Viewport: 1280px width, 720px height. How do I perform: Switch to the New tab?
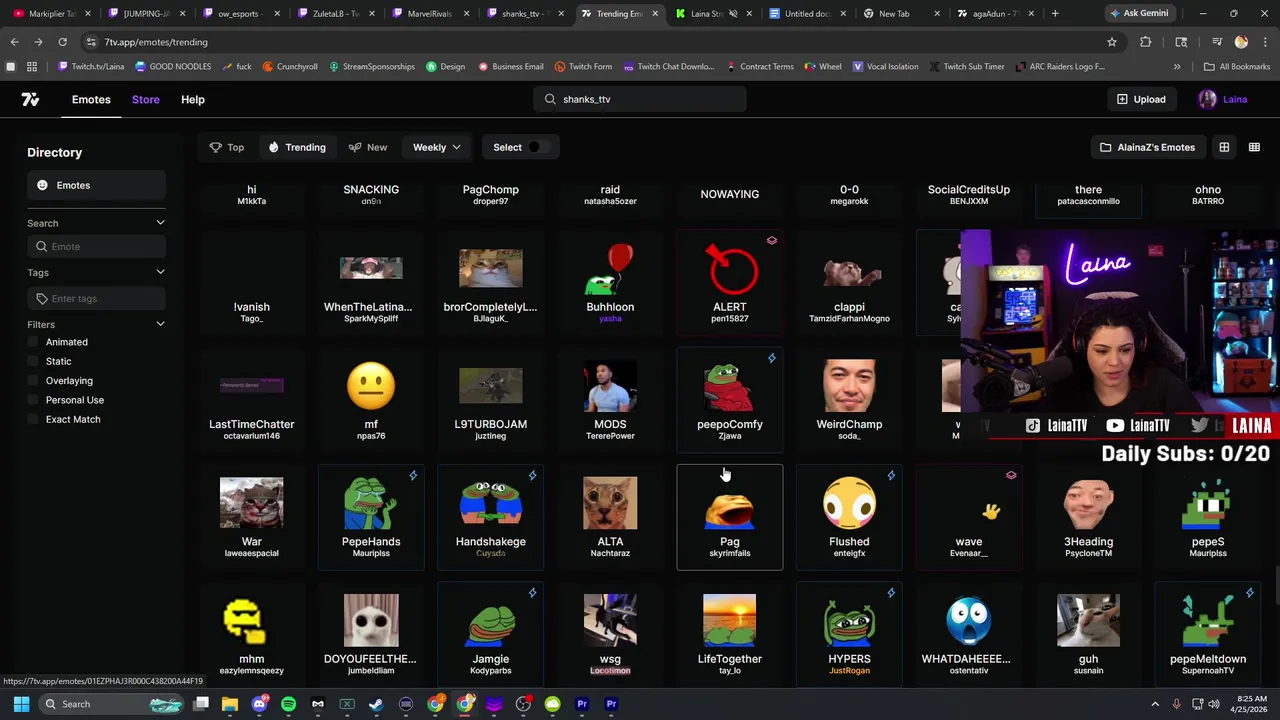point(368,147)
